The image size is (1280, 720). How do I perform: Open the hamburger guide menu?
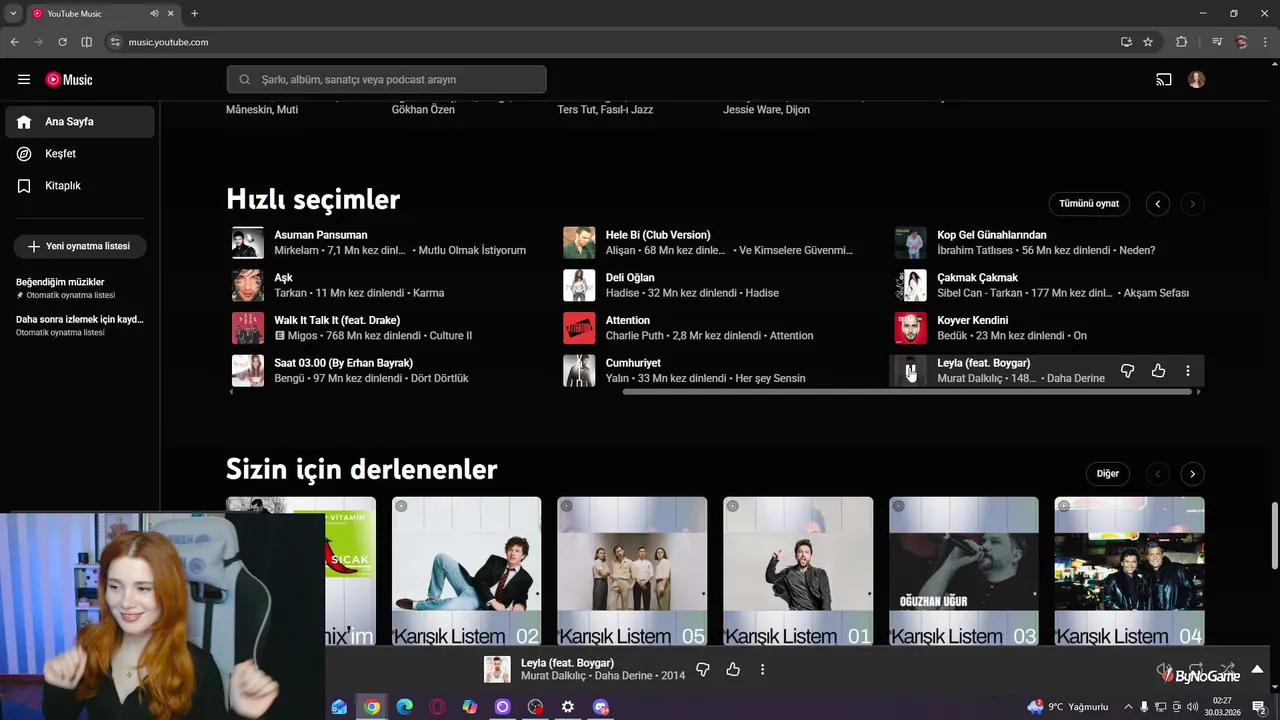point(24,79)
